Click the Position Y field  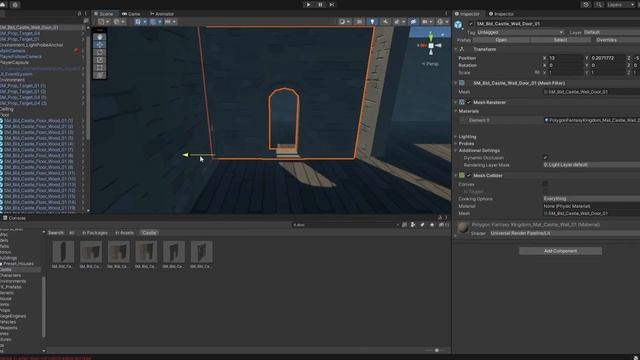(608, 58)
